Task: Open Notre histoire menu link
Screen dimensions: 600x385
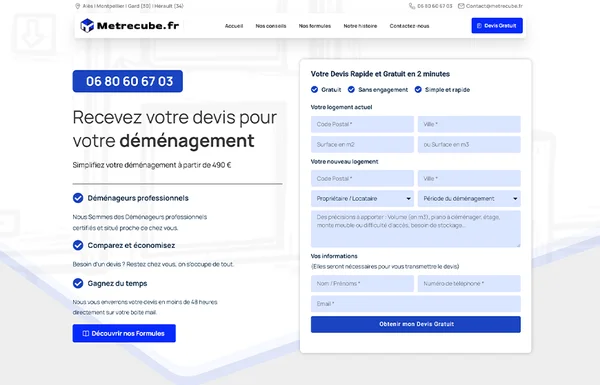Action: tap(360, 26)
